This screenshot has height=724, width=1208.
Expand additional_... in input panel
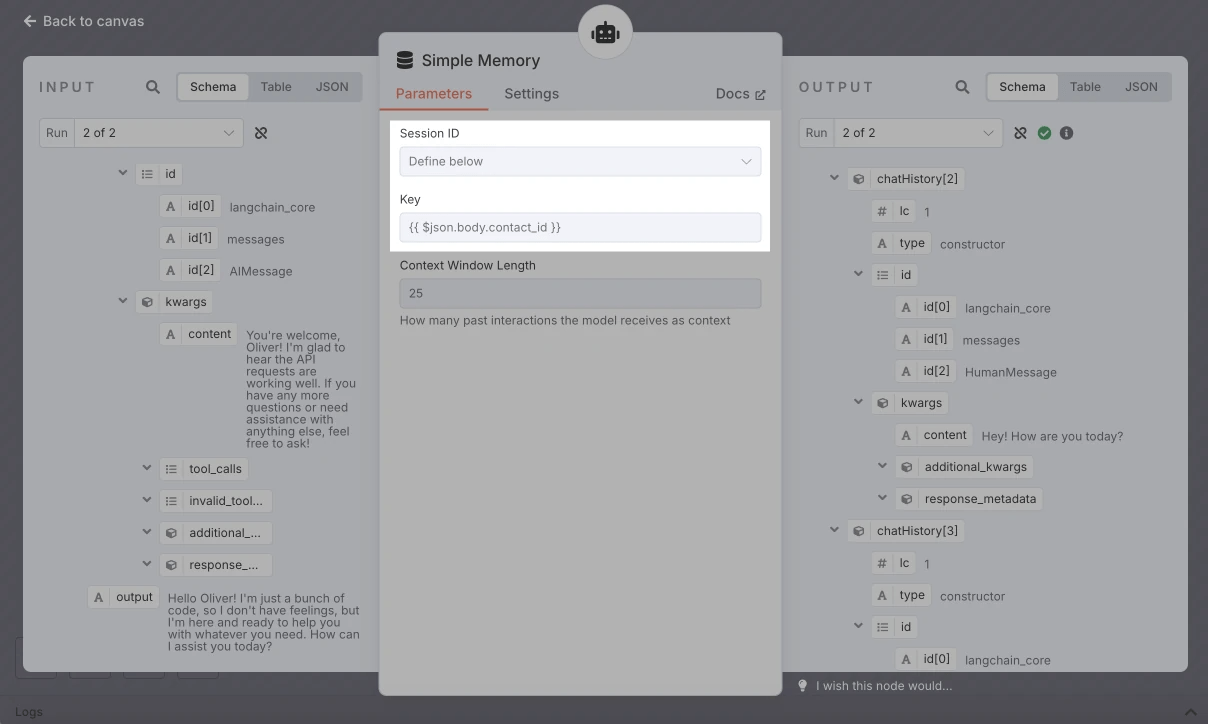[147, 532]
